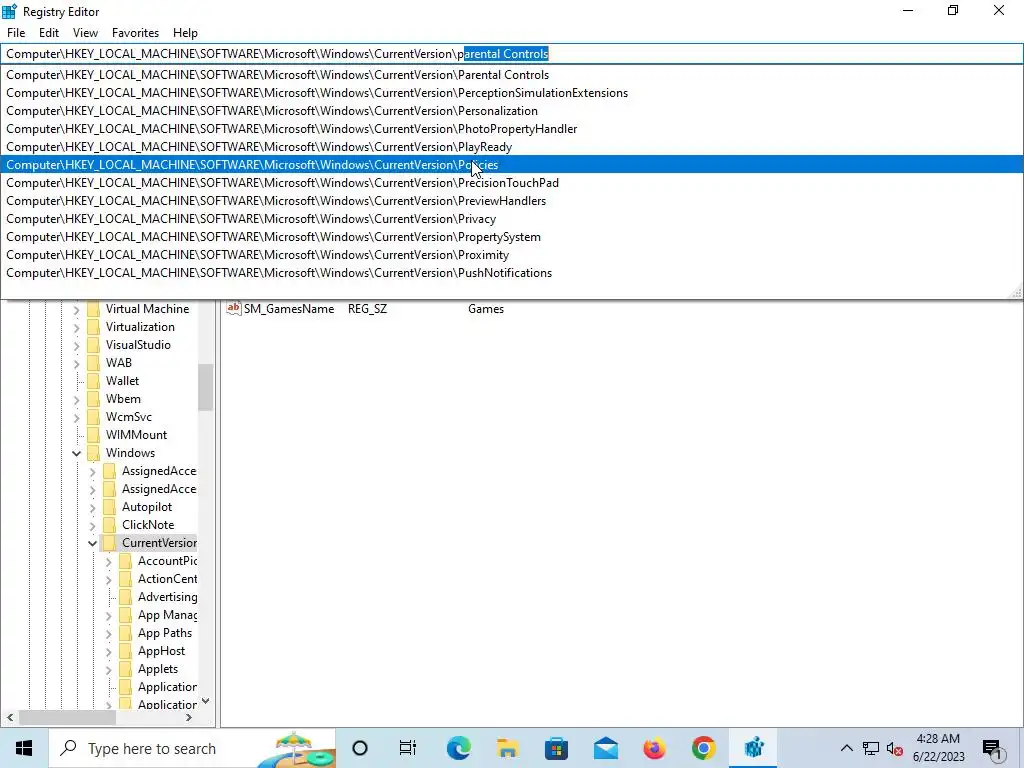This screenshot has height=768, width=1024.
Task: Select the PerceptionSimulationExtensions path suggestion
Action: 512,93
